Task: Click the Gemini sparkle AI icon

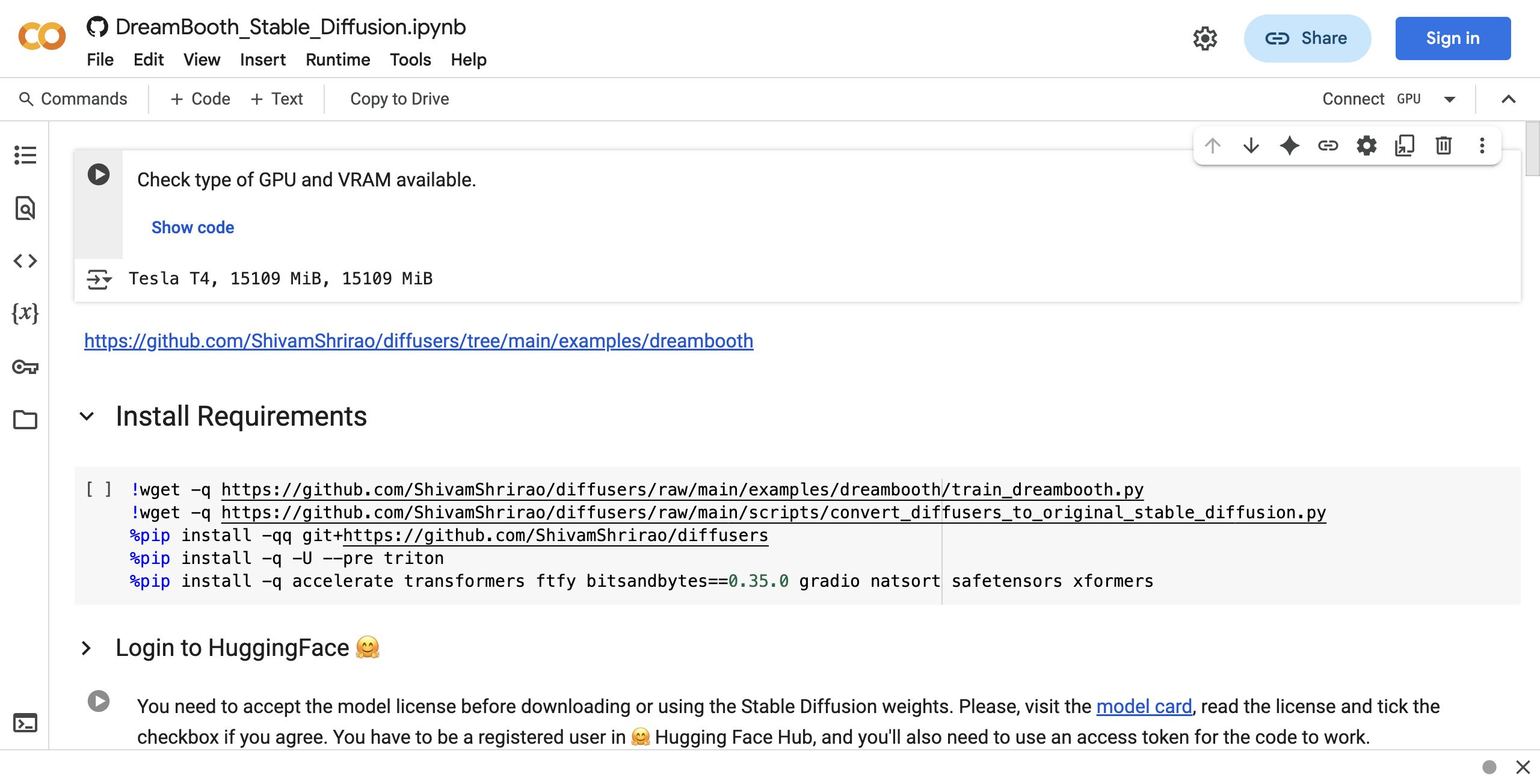Action: coord(1290,145)
